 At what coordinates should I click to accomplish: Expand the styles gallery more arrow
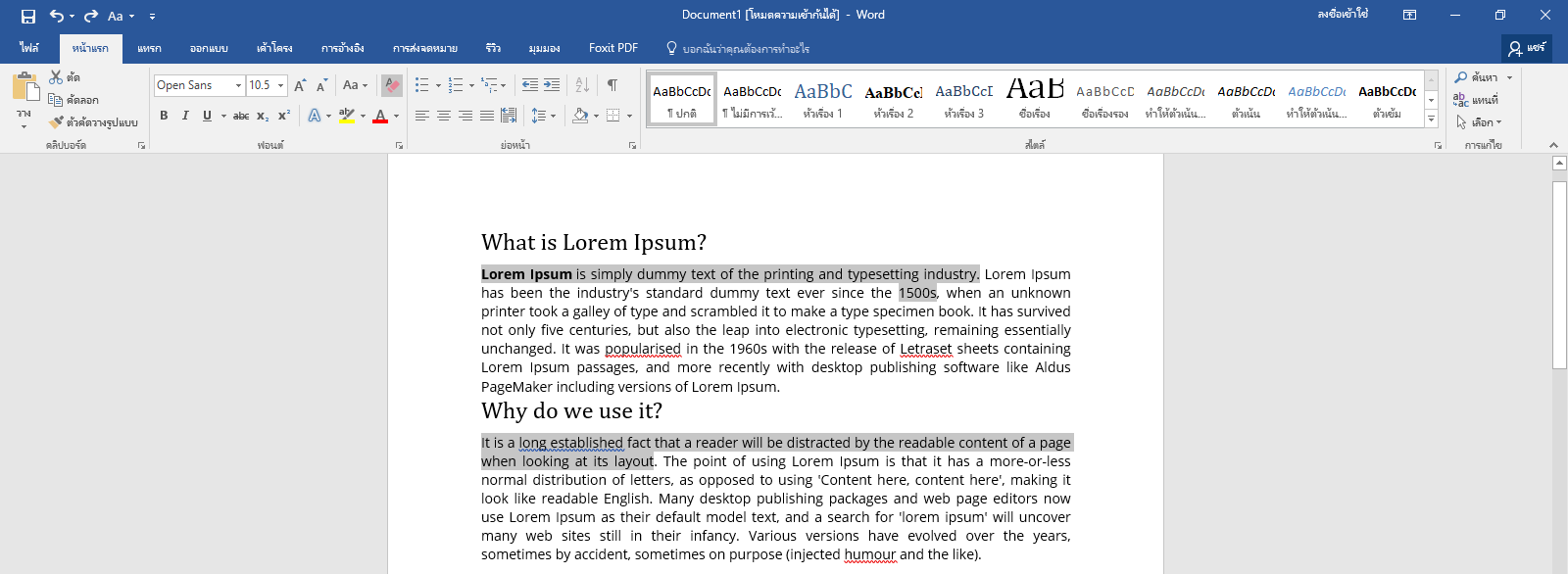click(1431, 119)
